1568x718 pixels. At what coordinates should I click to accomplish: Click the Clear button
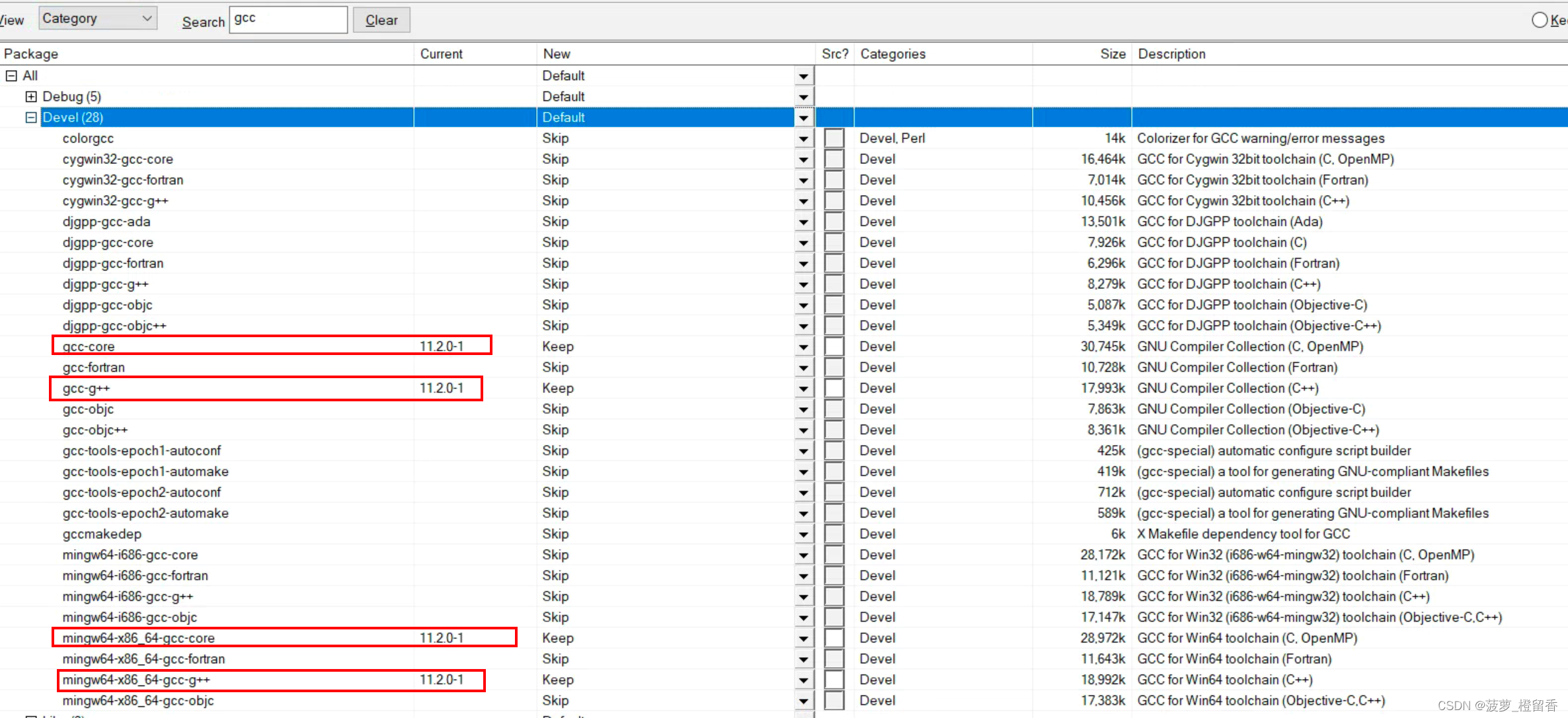(x=381, y=20)
